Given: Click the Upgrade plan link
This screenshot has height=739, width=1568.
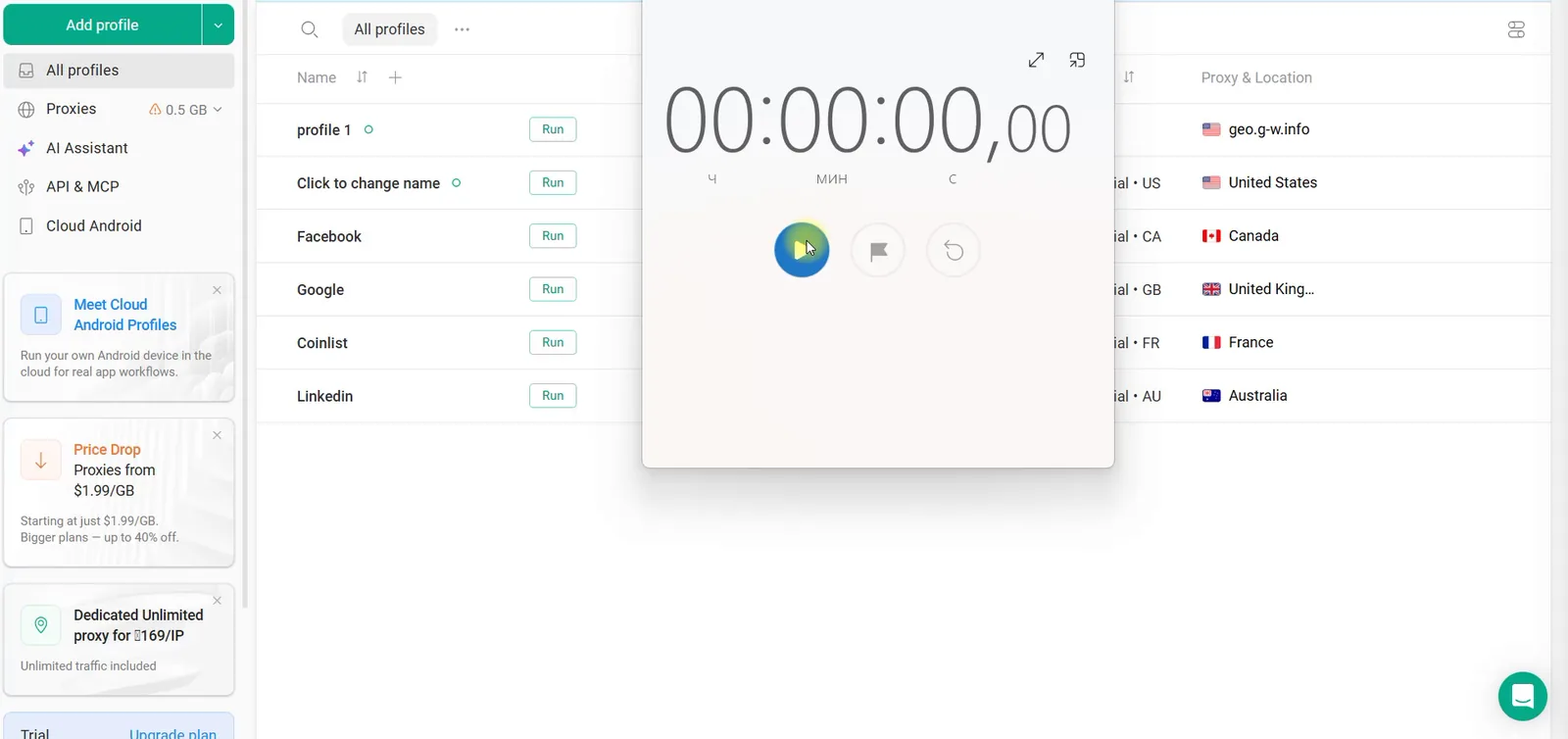Looking at the screenshot, I should (x=172, y=733).
